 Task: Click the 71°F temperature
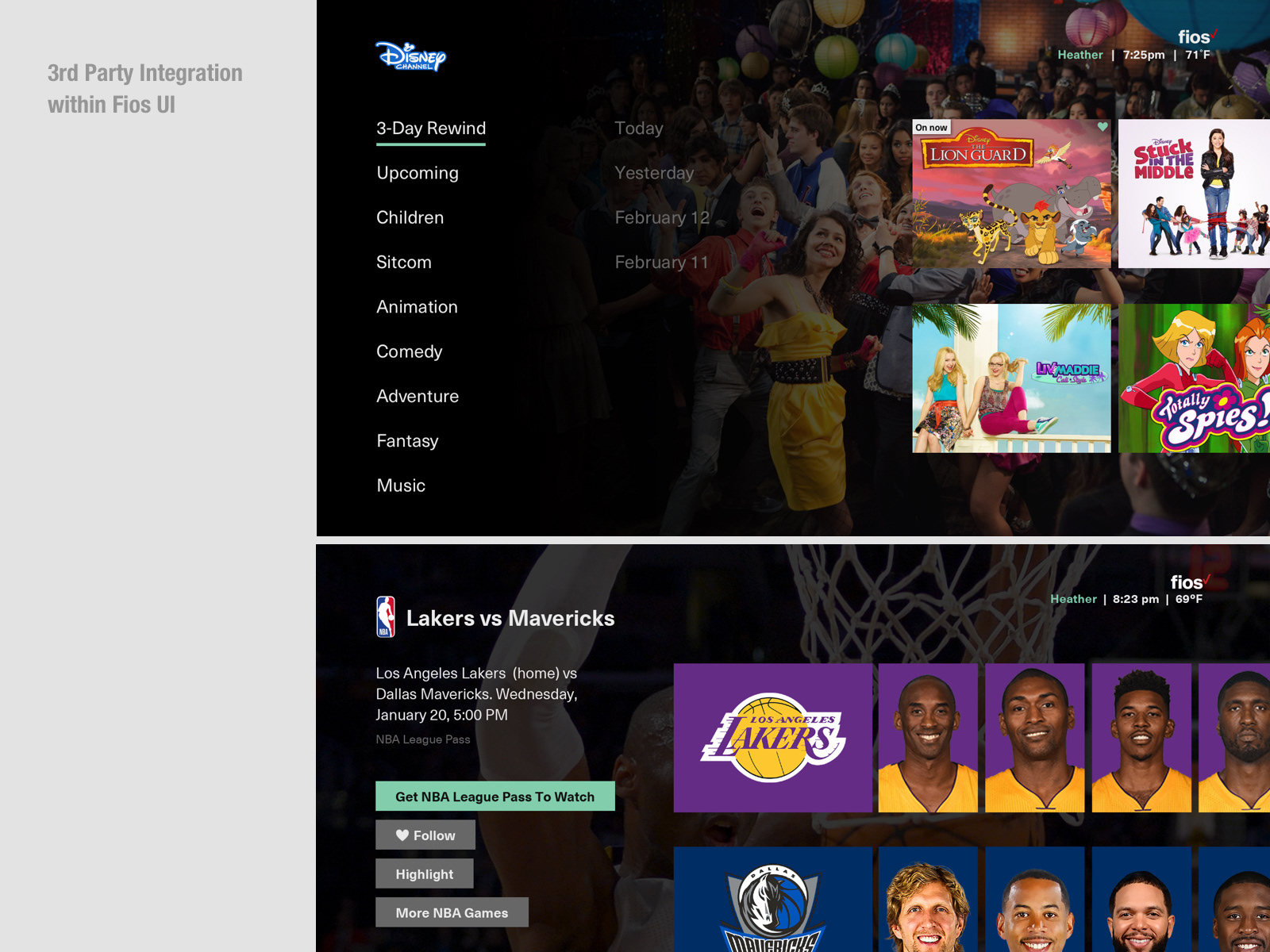pos(1198,55)
